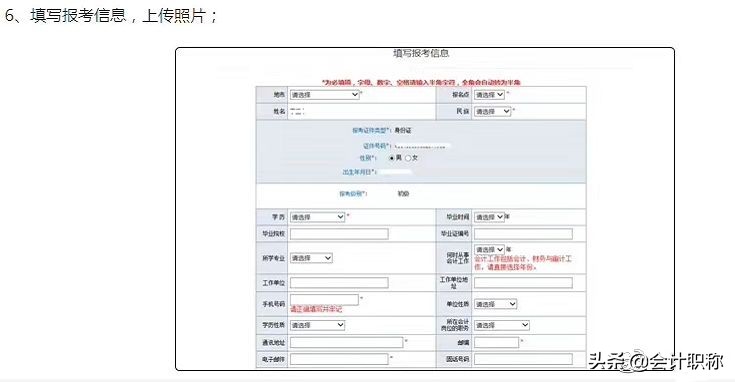Click the 手机号码 input field
The height and width of the screenshot is (382, 735).
(324, 300)
